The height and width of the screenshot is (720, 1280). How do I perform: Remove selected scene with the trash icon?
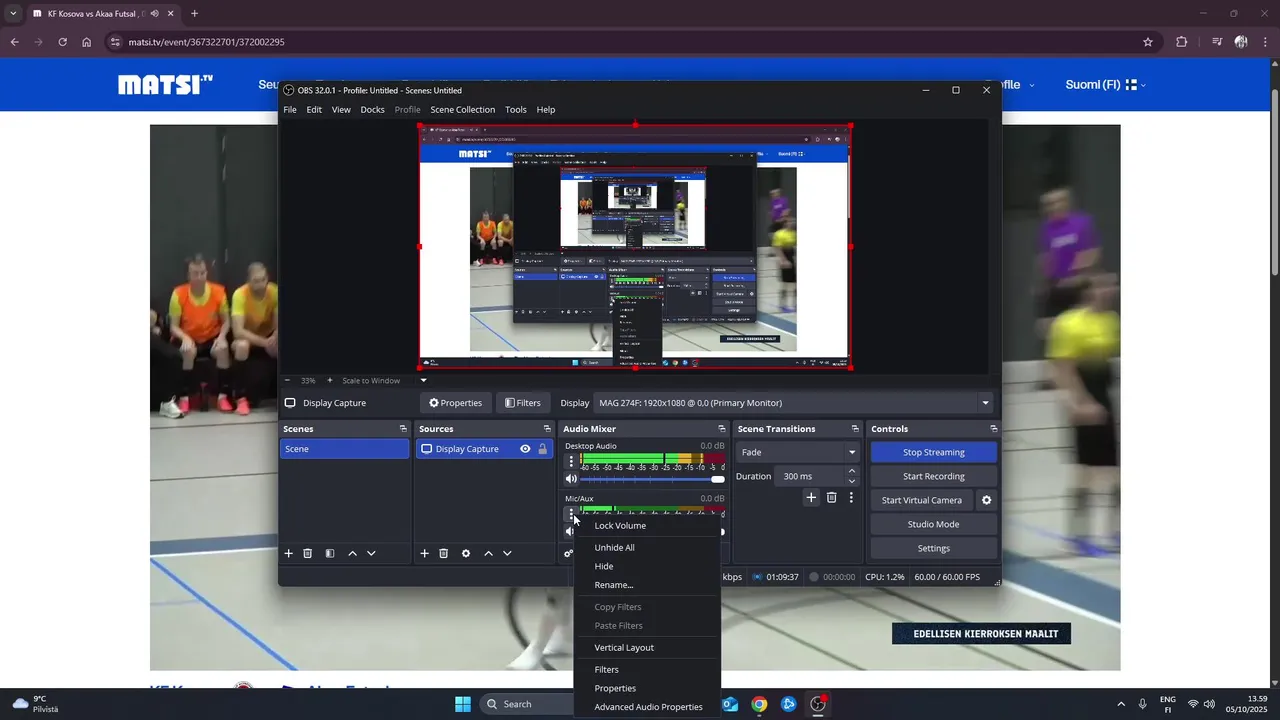(x=308, y=553)
